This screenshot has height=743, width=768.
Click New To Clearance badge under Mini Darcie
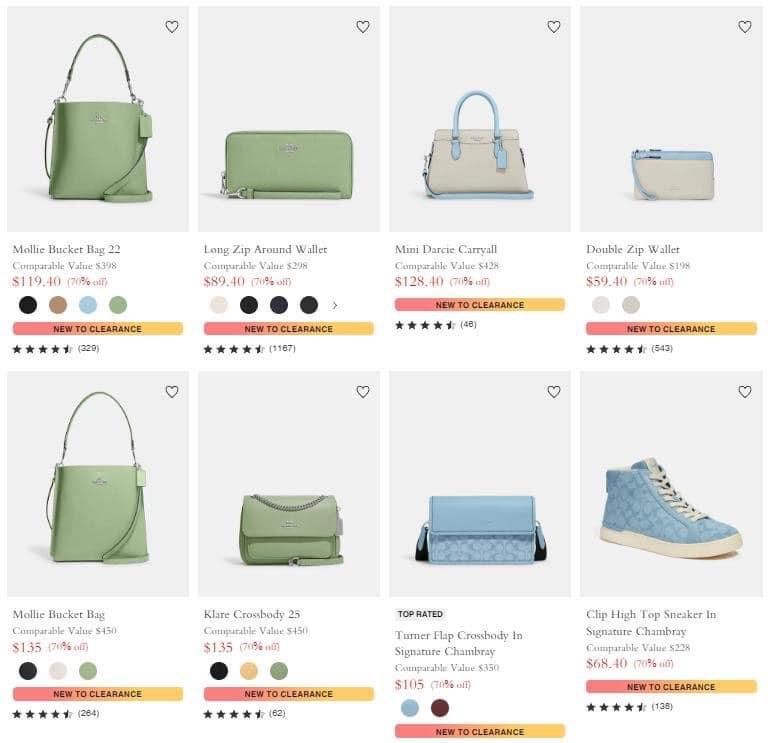(x=480, y=305)
